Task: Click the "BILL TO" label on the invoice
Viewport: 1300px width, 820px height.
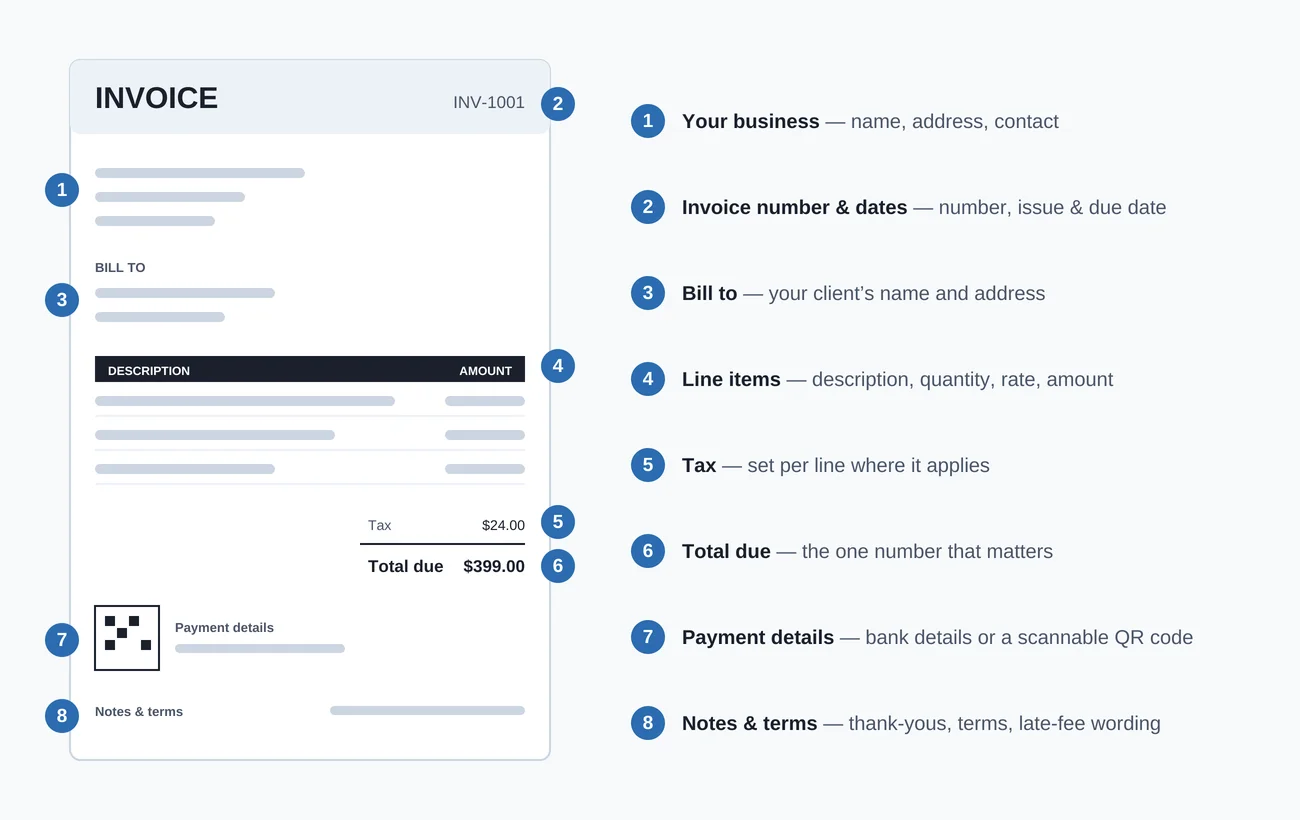Action: pyautogui.click(x=120, y=268)
